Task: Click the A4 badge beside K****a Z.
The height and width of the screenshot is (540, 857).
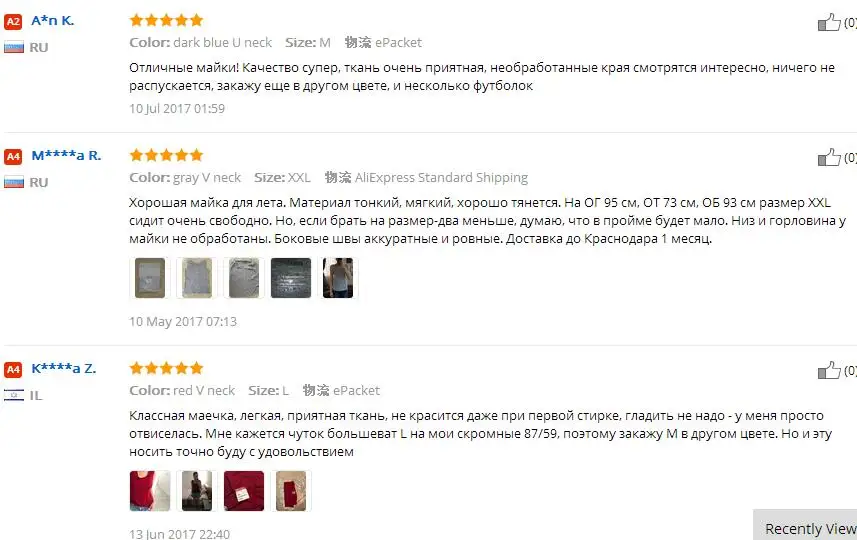Action: (x=13, y=370)
